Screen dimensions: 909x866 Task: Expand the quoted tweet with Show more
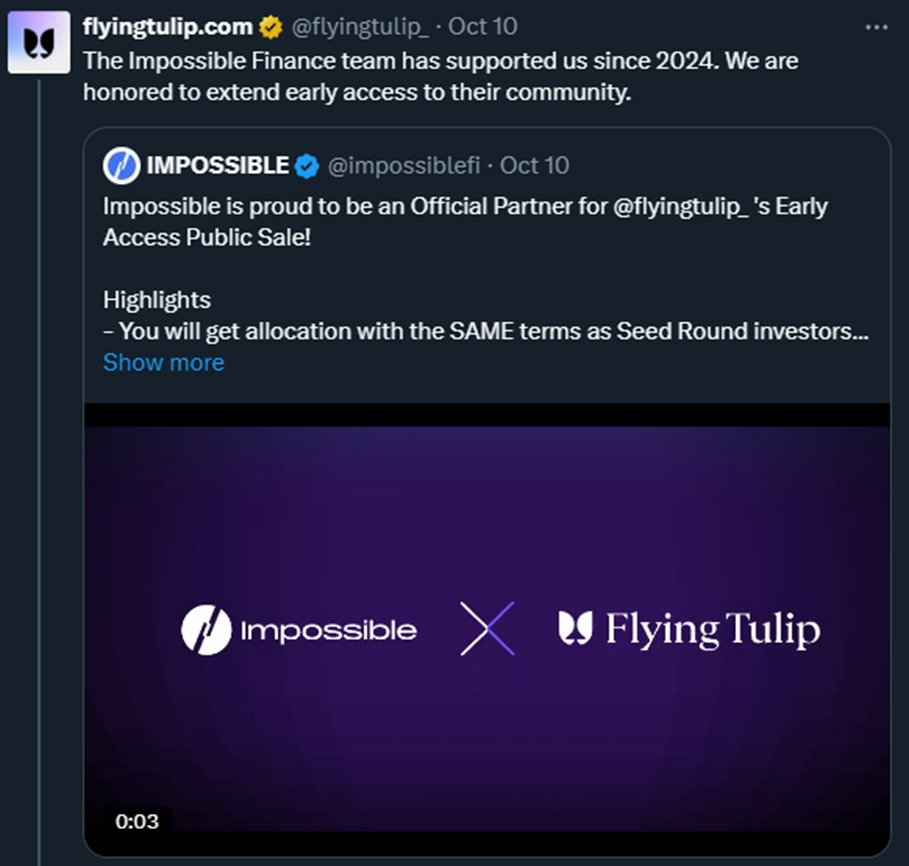(x=163, y=362)
